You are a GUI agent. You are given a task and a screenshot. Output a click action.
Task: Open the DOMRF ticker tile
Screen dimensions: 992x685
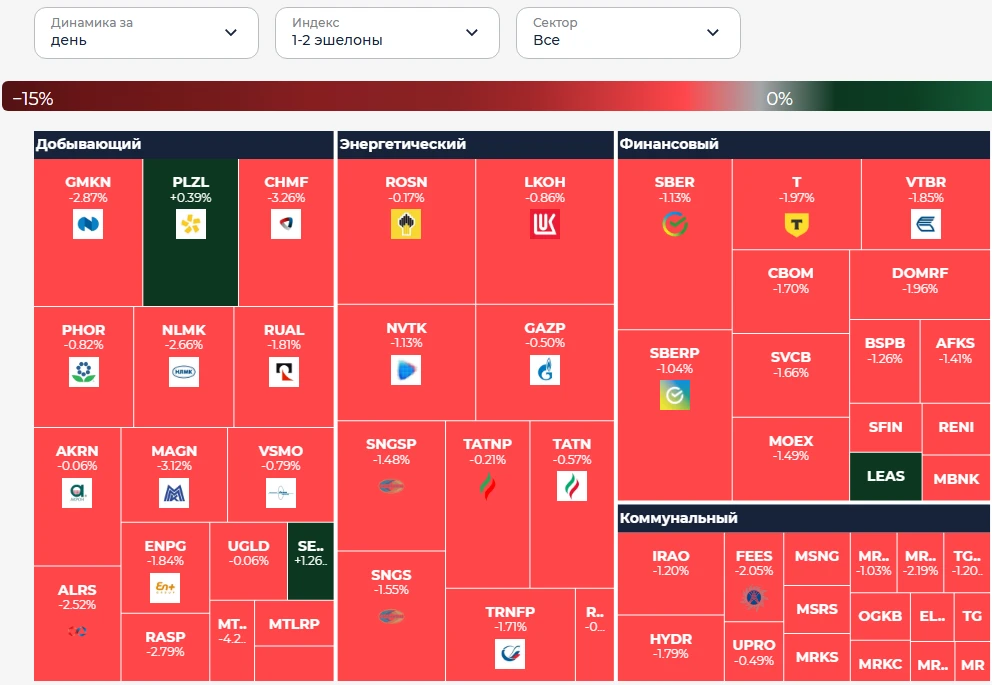tap(920, 284)
